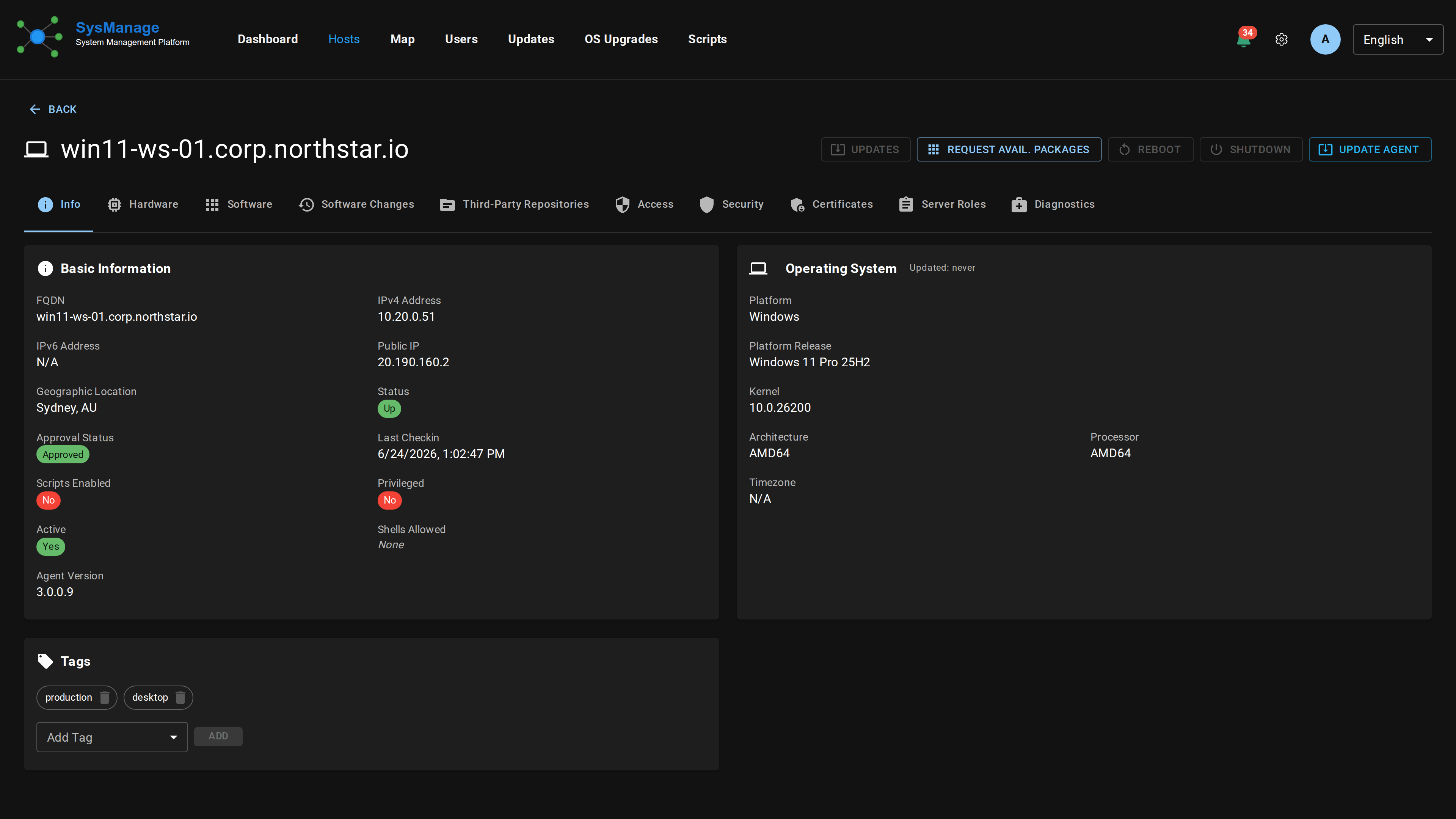Open notifications bell with 34 badge
The height and width of the screenshot is (819, 1456).
1244,38
